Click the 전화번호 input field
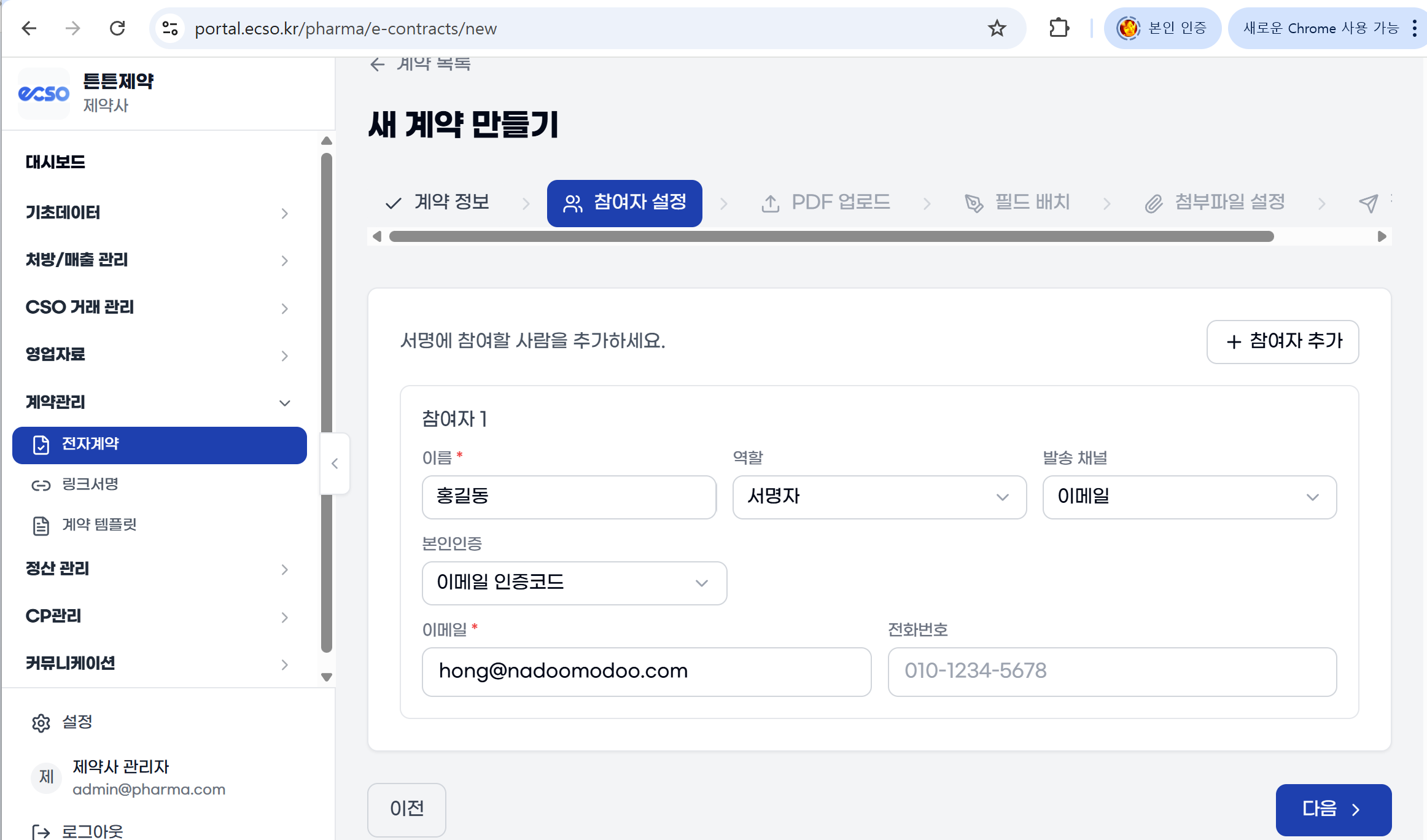Viewport: 1427px width, 840px height. coord(1111,671)
